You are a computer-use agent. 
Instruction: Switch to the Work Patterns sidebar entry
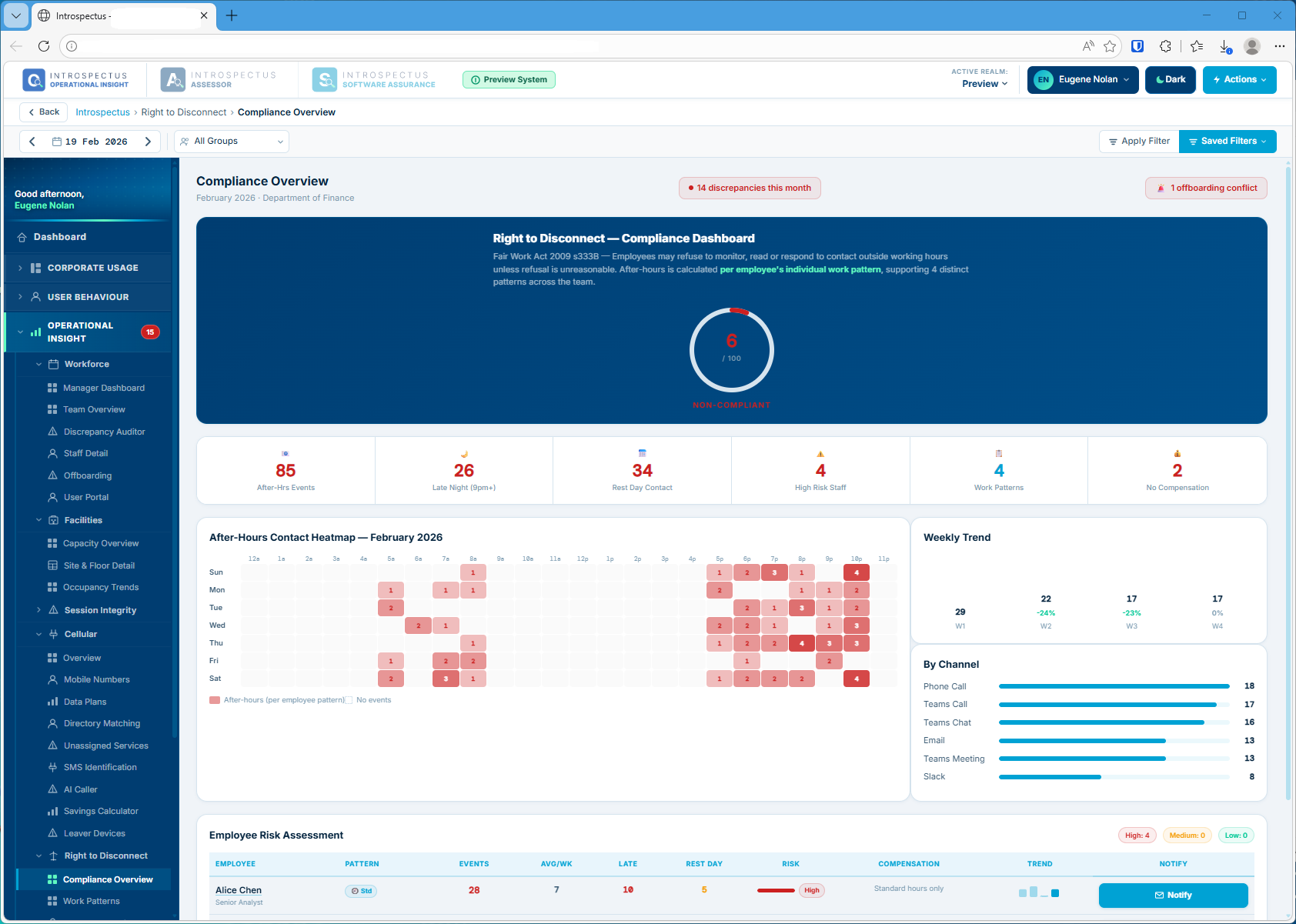[x=92, y=900]
